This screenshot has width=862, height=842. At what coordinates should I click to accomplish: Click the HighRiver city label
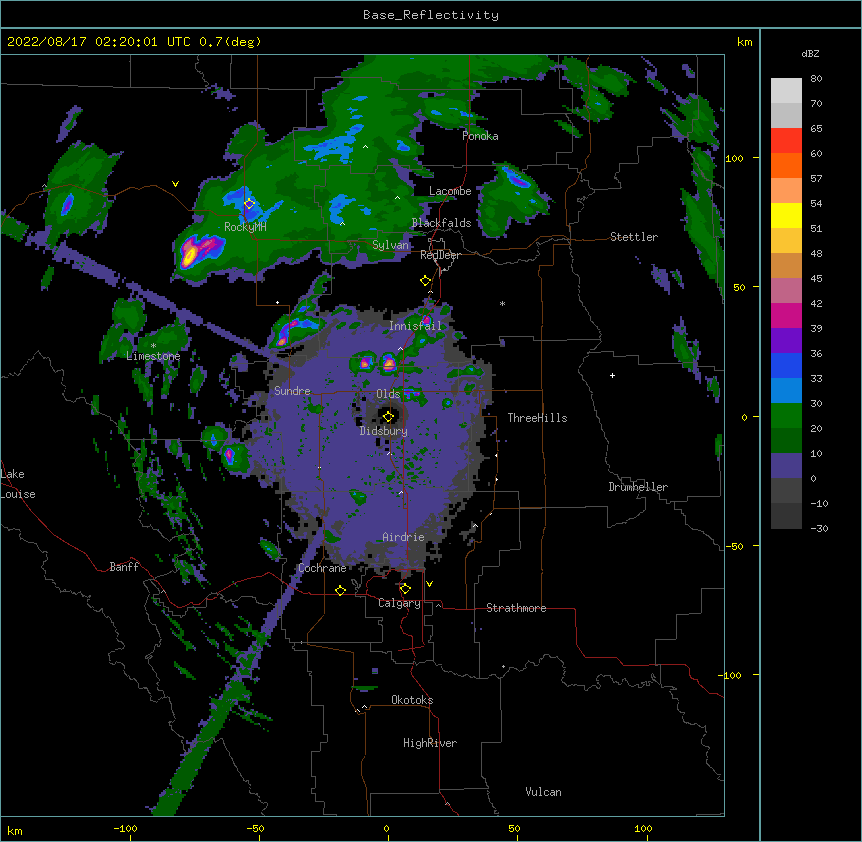(430, 743)
